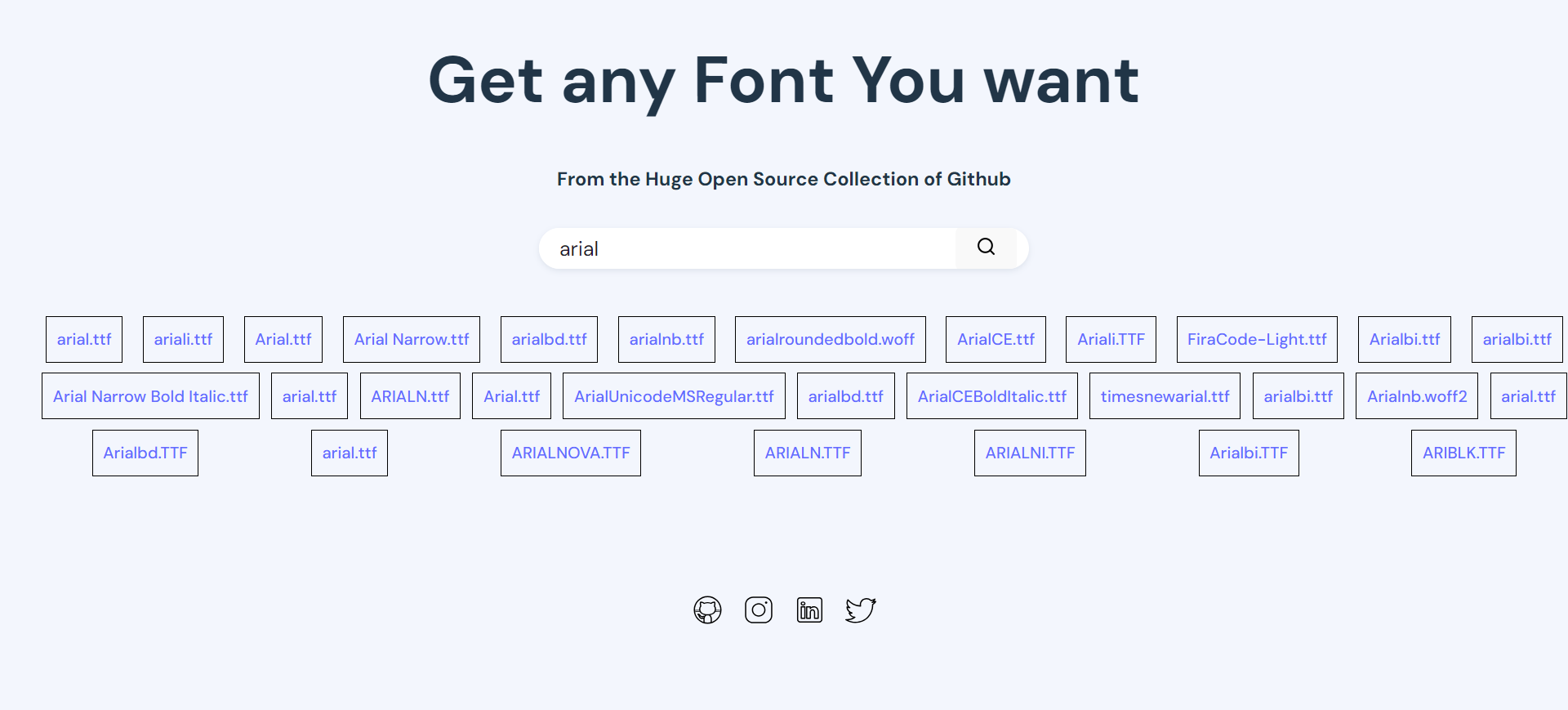
Task: Select ARIALNOVA.TTF font result
Action: 571,453
